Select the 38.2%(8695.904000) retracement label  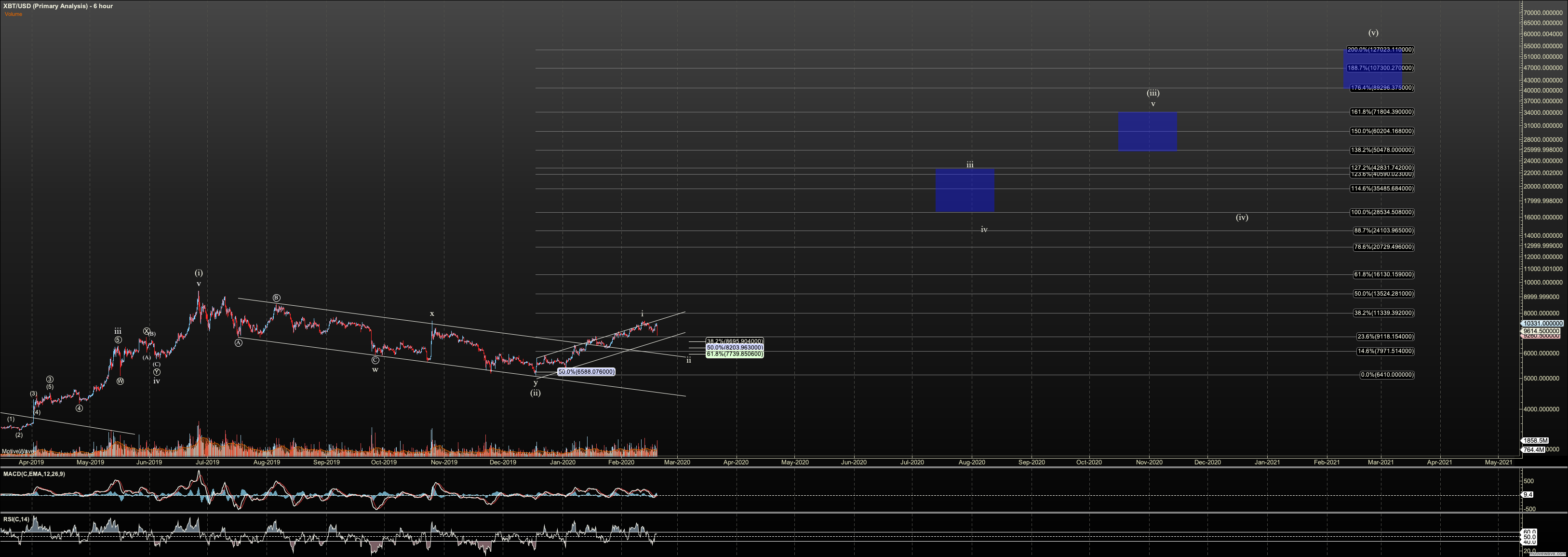click(x=735, y=341)
